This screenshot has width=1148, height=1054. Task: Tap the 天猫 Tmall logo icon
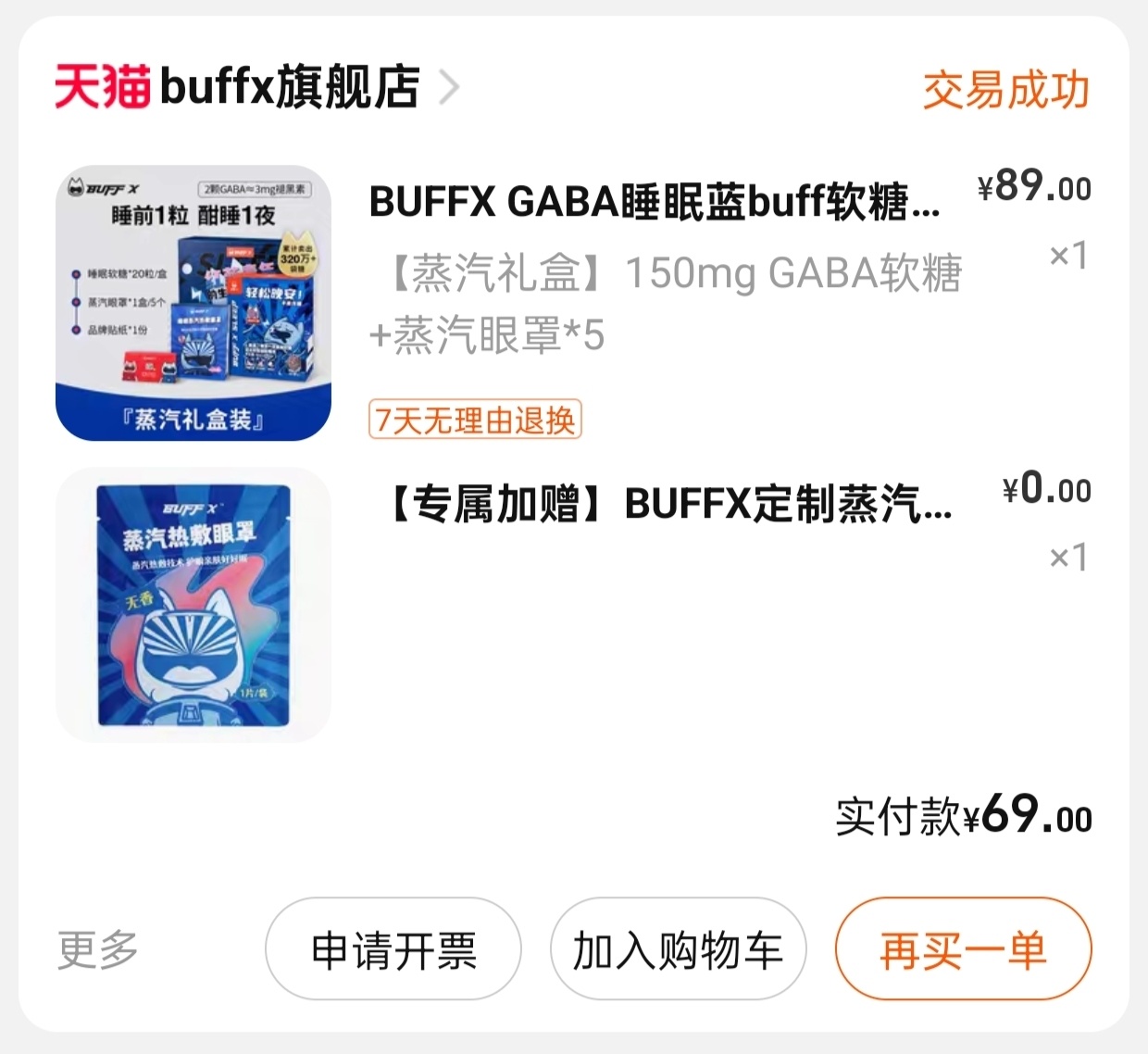pos(103,87)
